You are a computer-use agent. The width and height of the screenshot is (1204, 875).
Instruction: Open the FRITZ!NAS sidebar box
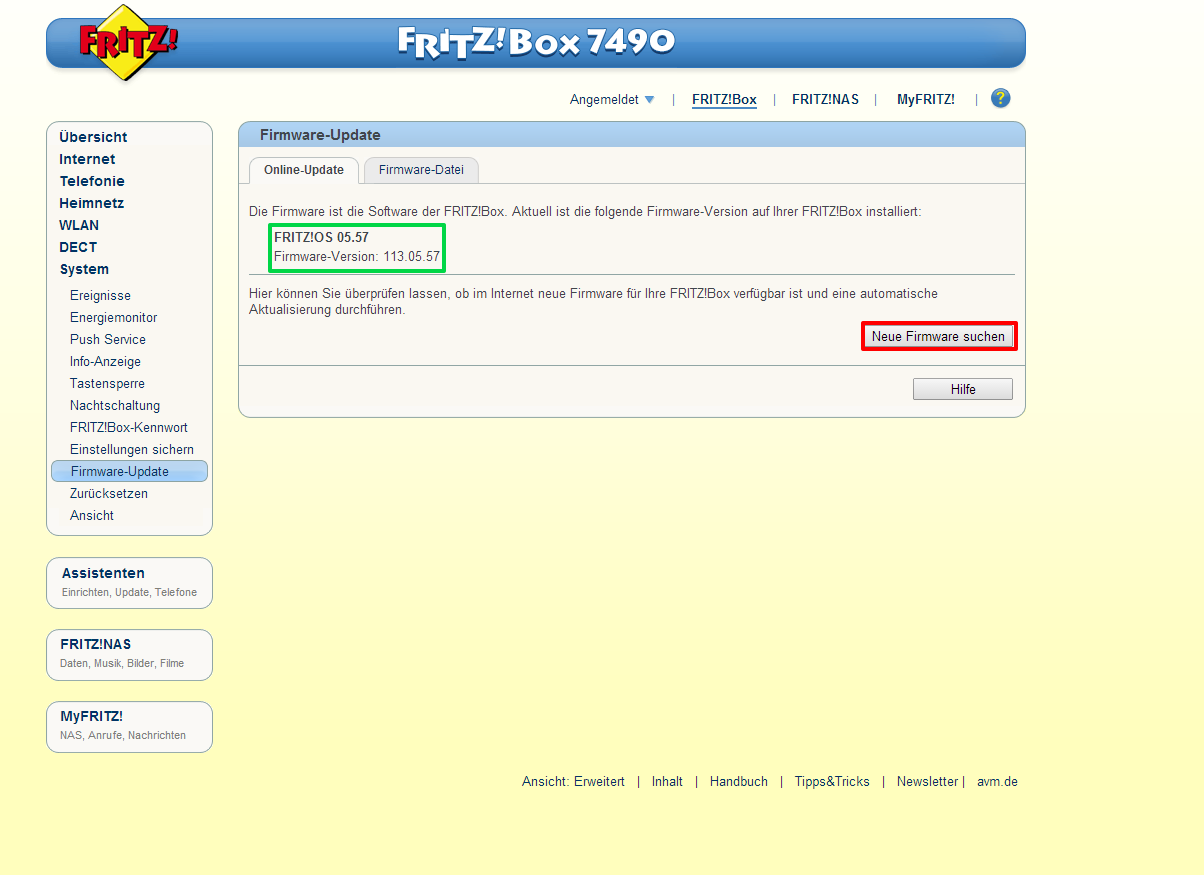(129, 654)
